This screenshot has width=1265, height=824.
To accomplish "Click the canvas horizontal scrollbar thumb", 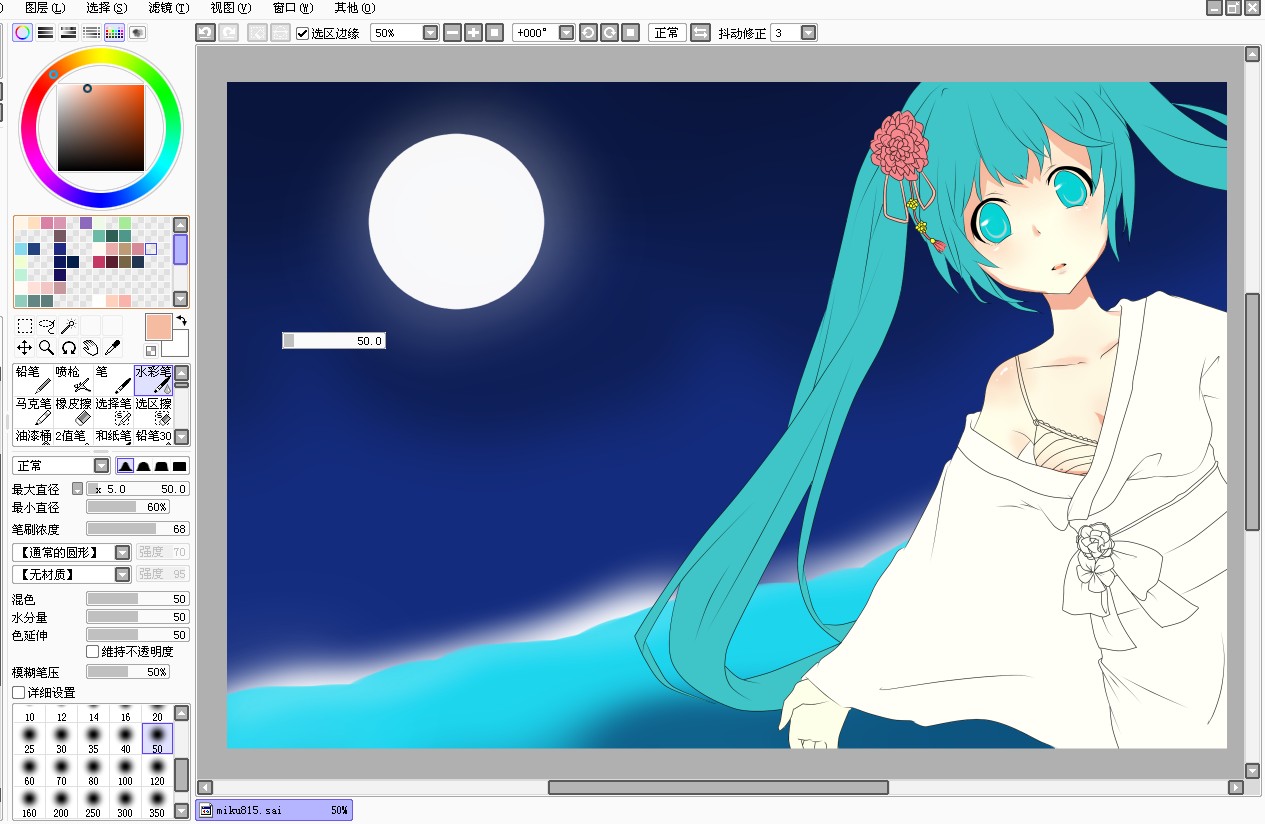I will point(718,788).
